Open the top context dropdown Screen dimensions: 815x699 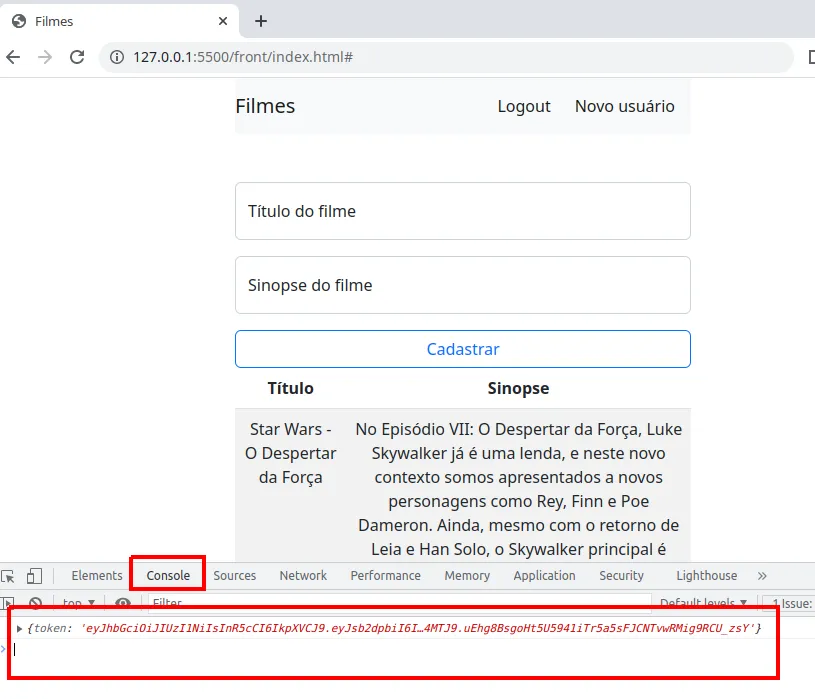pos(78,603)
